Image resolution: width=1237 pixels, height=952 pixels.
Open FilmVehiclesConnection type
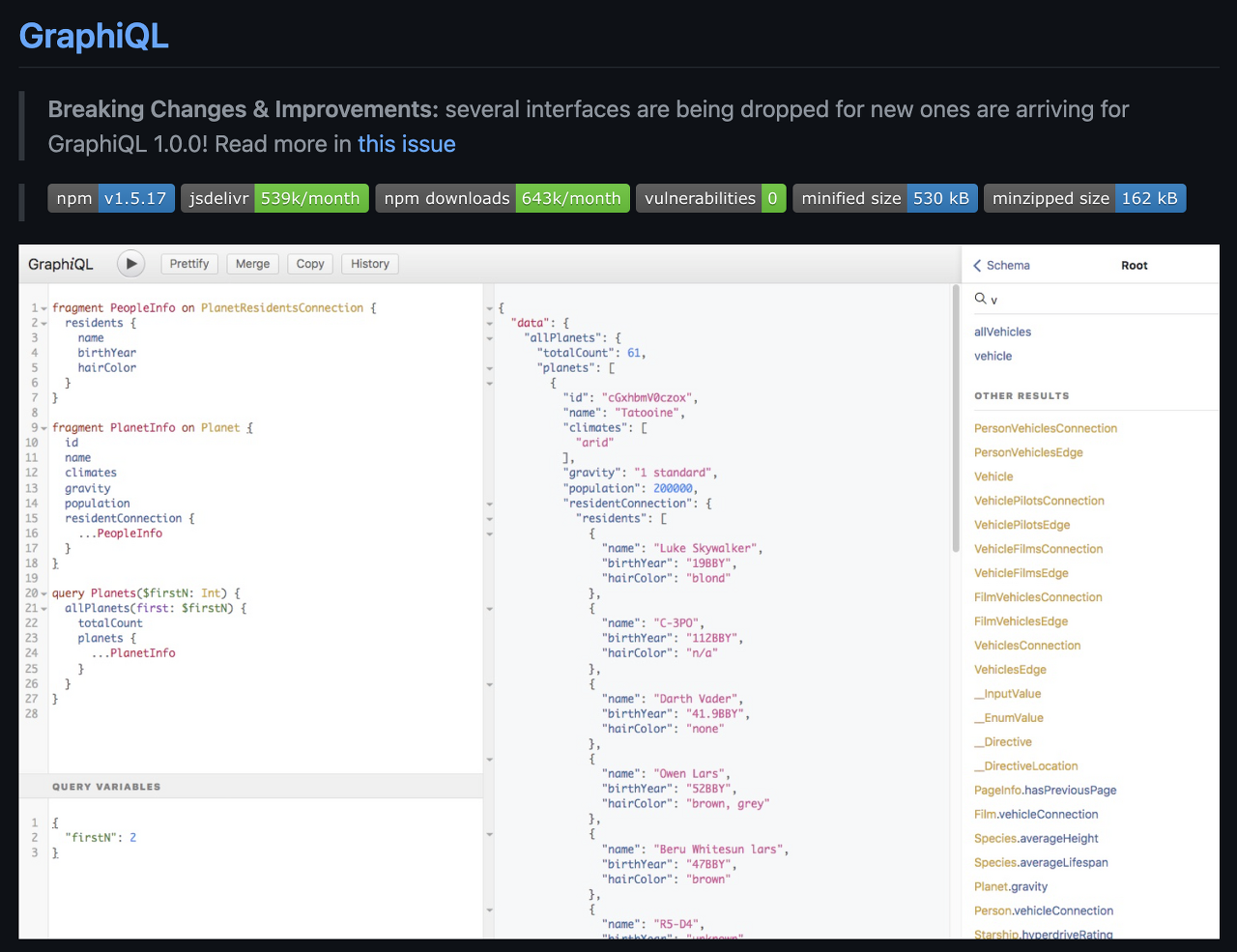[1038, 597]
